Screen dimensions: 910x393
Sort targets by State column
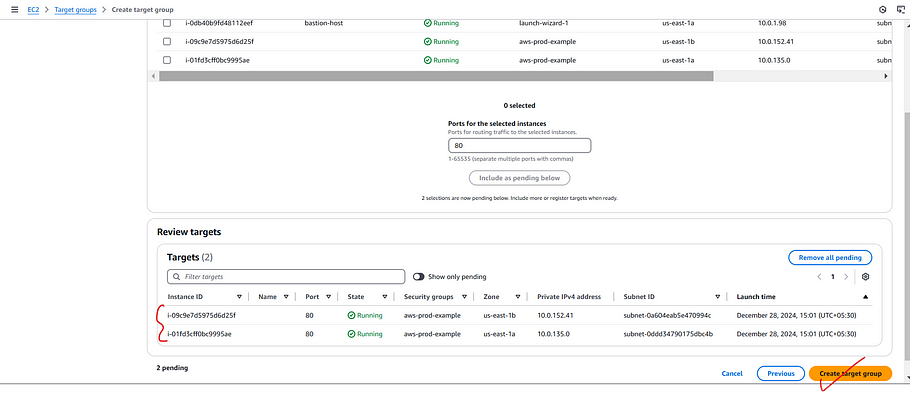click(384, 297)
